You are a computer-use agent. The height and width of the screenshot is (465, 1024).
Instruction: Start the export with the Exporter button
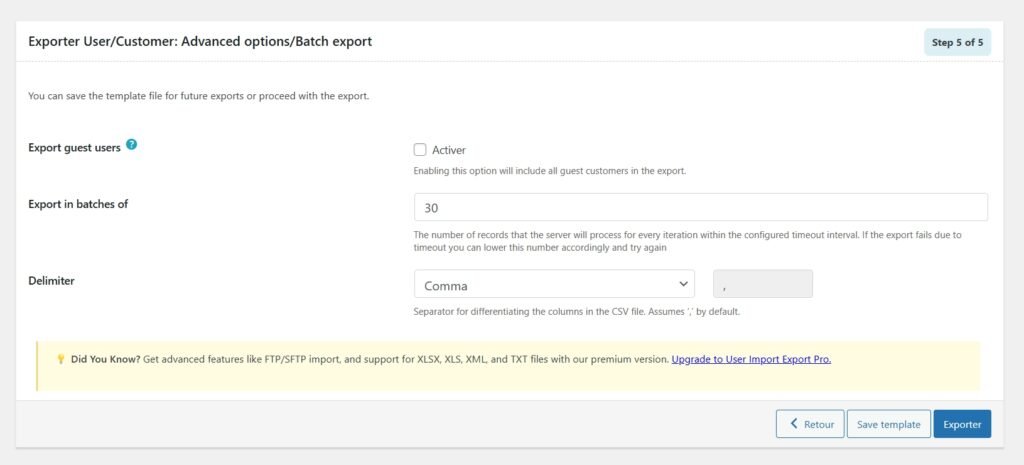(962, 424)
